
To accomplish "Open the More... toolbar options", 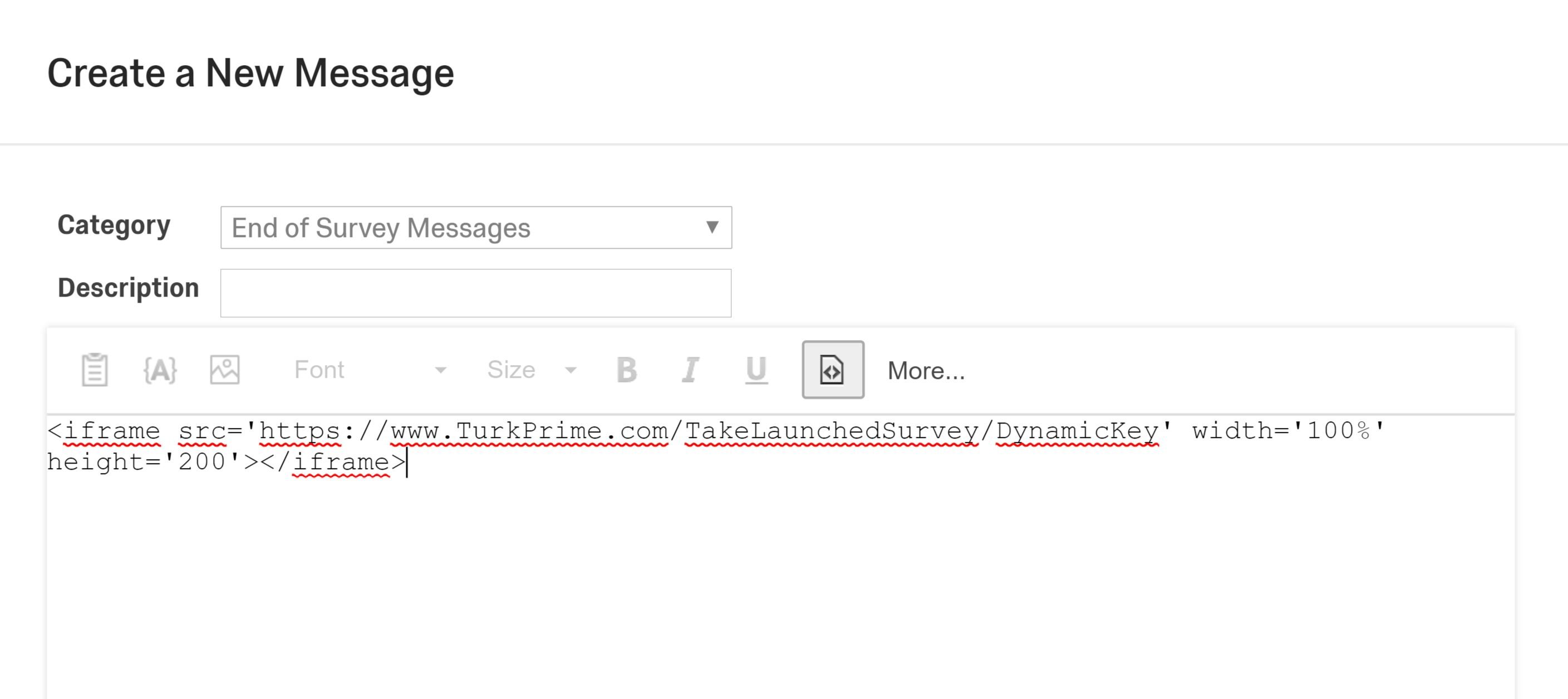I will (x=926, y=371).
